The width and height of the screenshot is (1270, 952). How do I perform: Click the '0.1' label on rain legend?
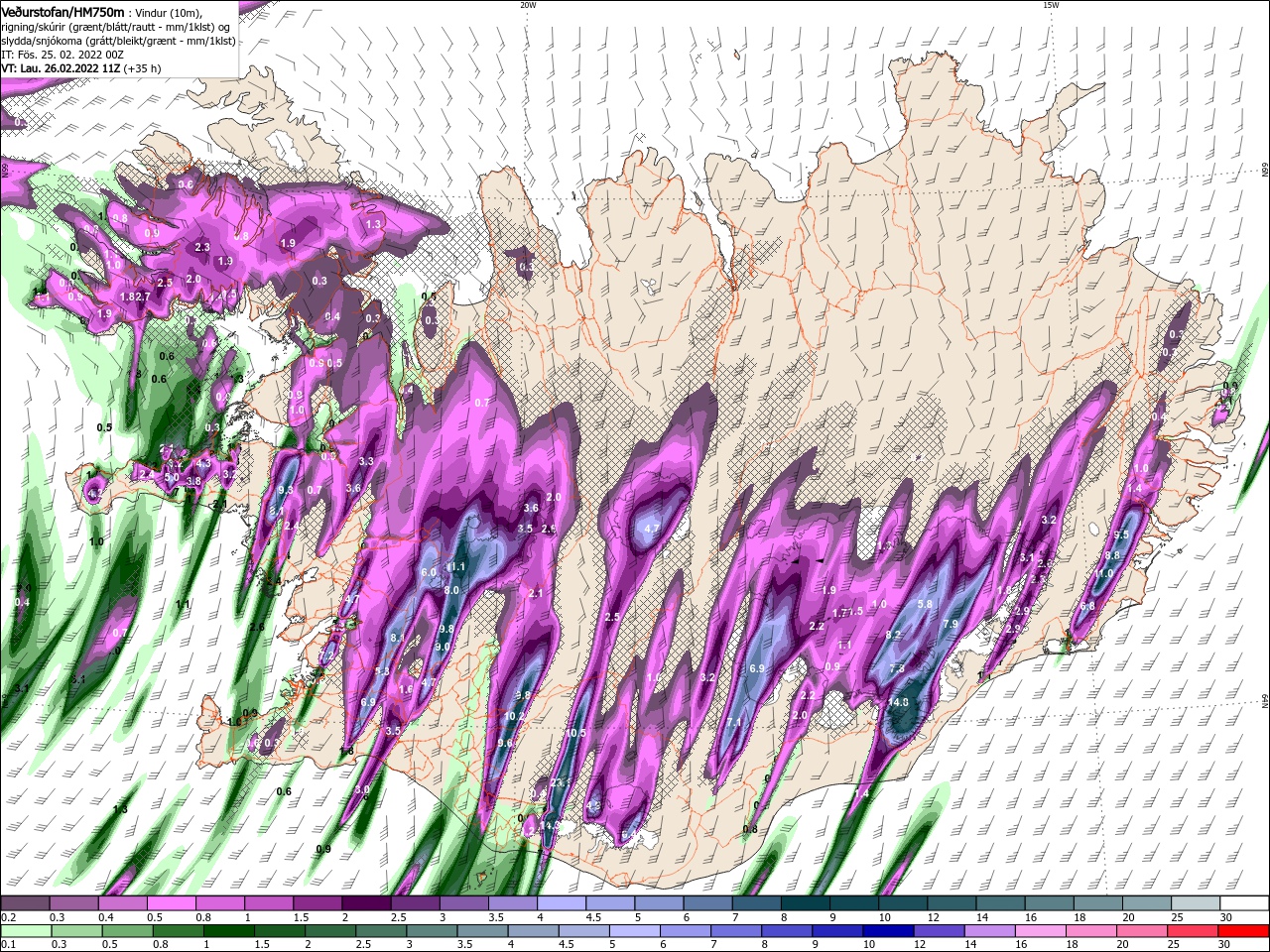(8, 945)
